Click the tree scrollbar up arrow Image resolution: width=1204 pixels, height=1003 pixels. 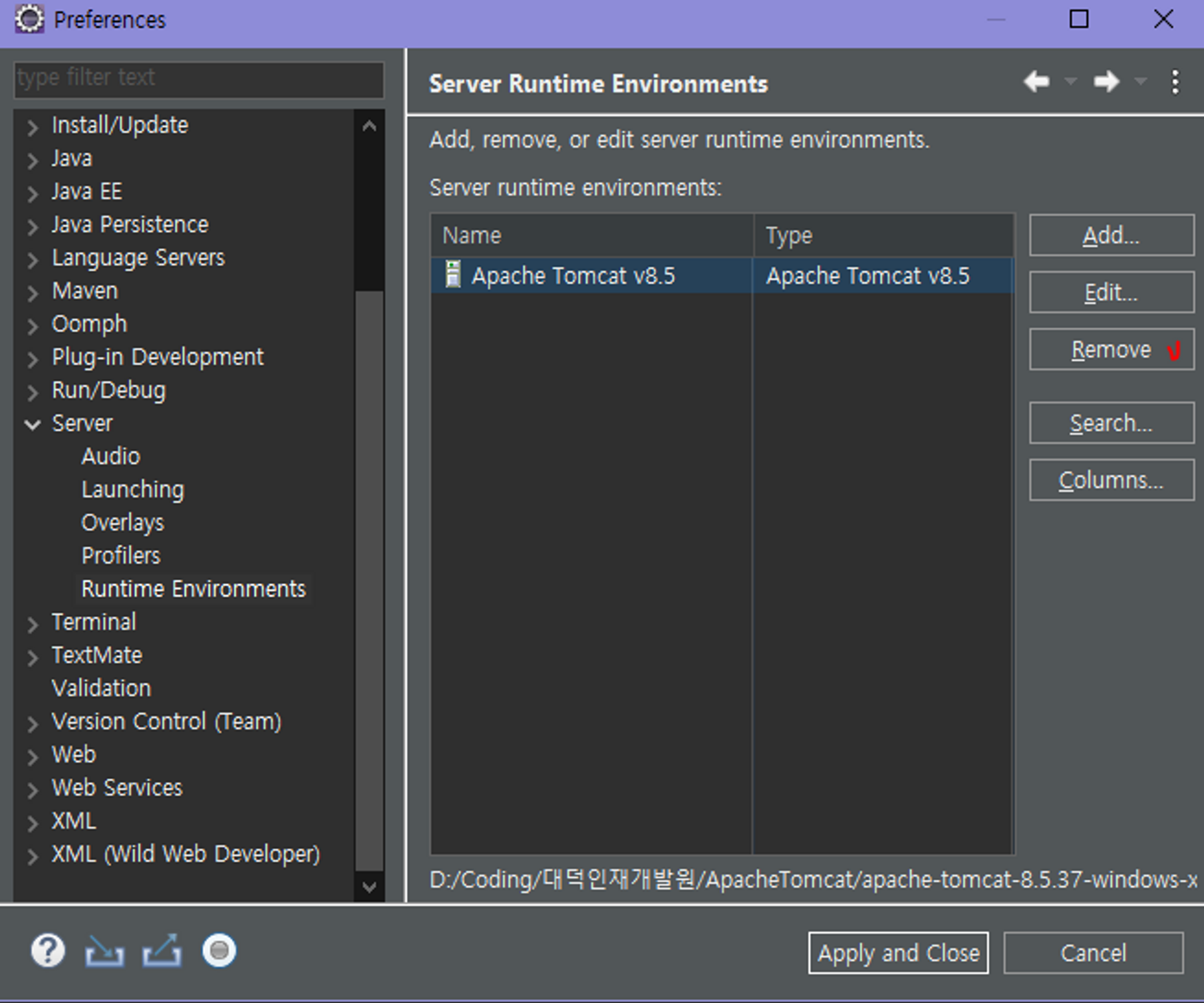pos(369,126)
